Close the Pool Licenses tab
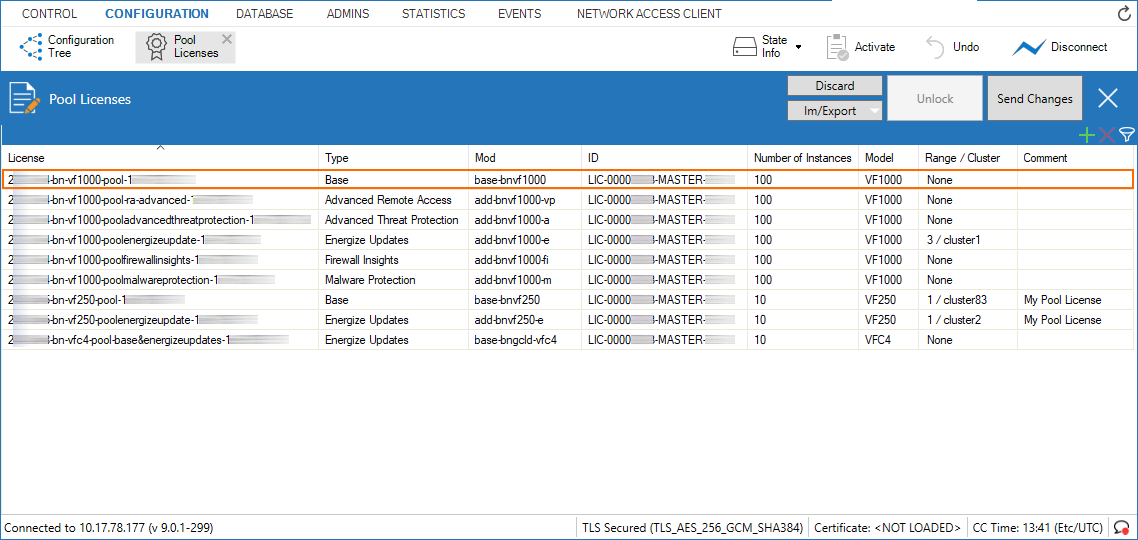This screenshot has width=1138, height=540. (x=227, y=39)
